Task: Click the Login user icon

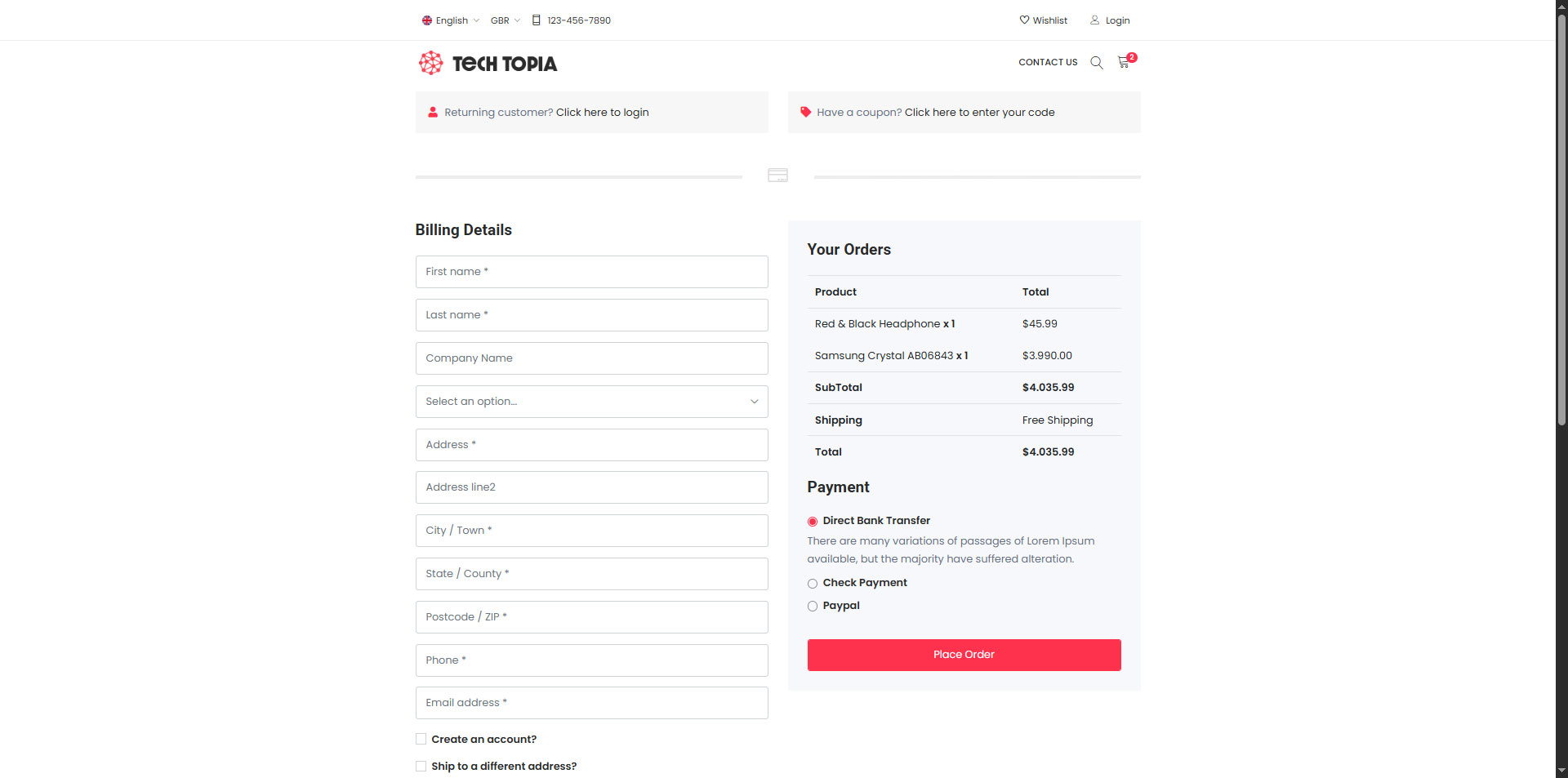Action: coord(1094,20)
